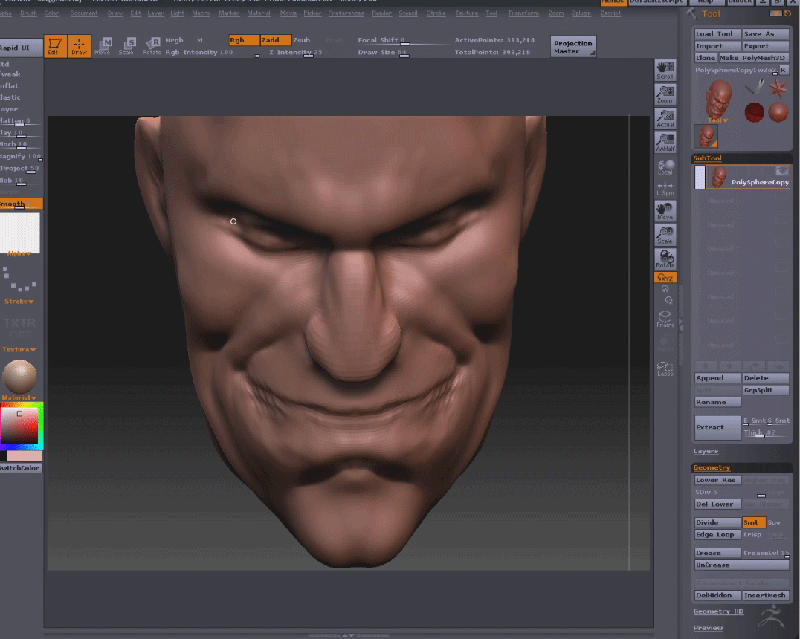Toggle PolySphereCopy subtool visibility eye
800x639 pixels.
pos(781,171)
